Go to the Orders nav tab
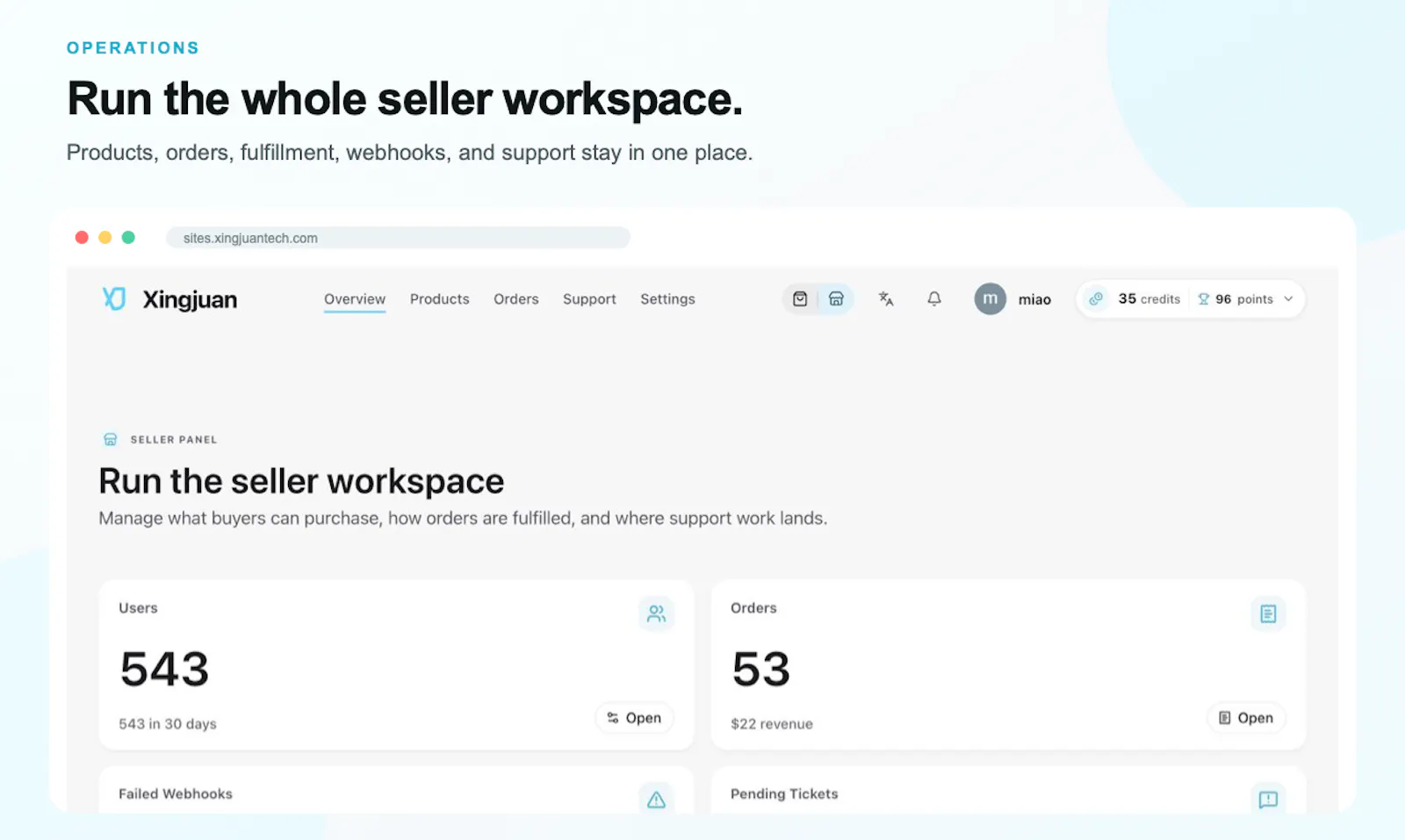 click(516, 299)
